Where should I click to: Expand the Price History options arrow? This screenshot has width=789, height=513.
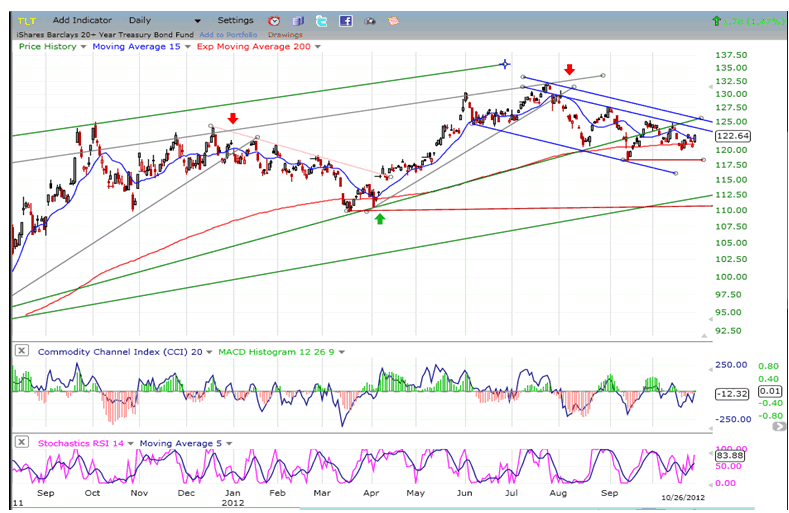[x=83, y=47]
